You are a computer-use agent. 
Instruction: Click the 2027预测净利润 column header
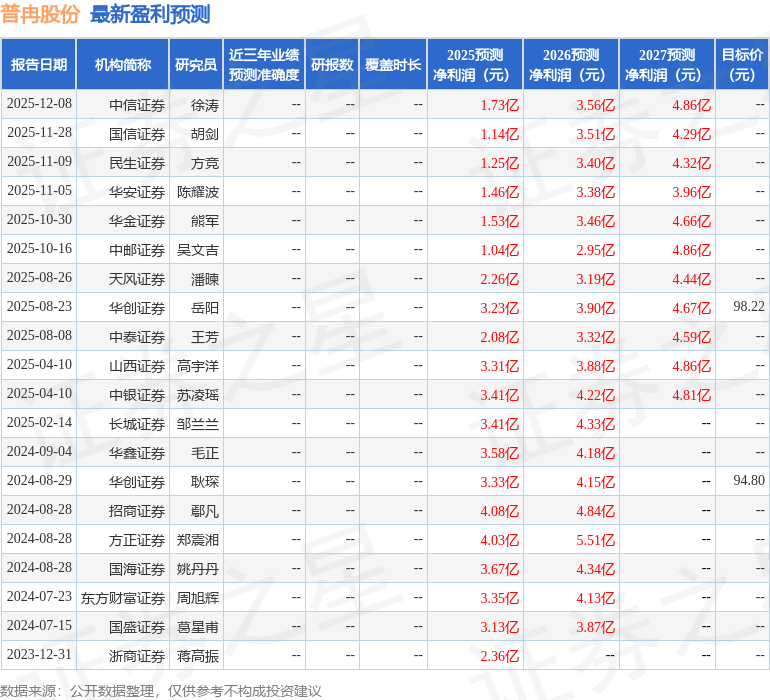click(667, 64)
